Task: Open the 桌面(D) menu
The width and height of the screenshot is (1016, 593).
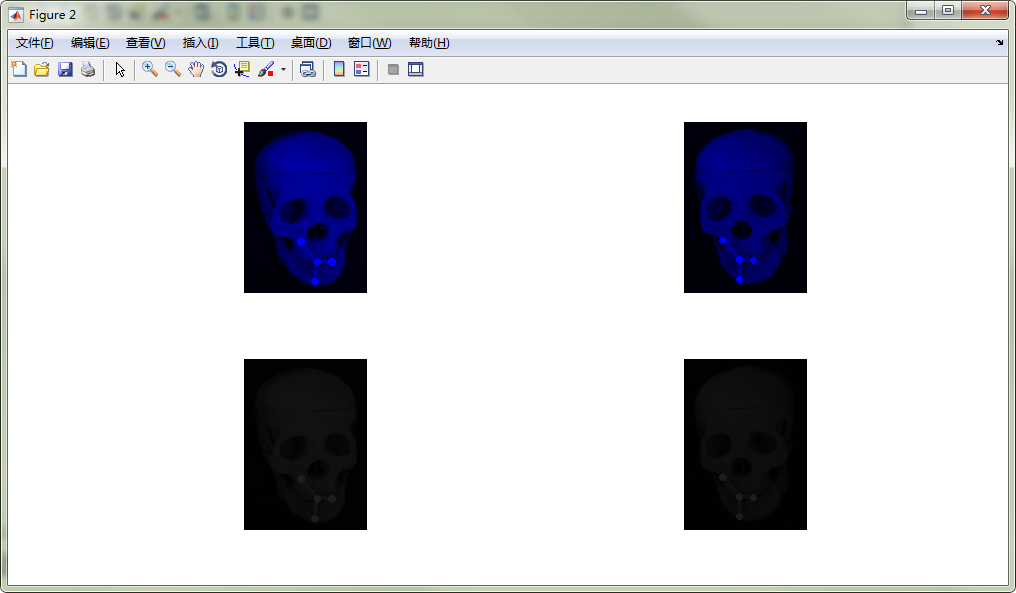Action: [x=311, y=43]
